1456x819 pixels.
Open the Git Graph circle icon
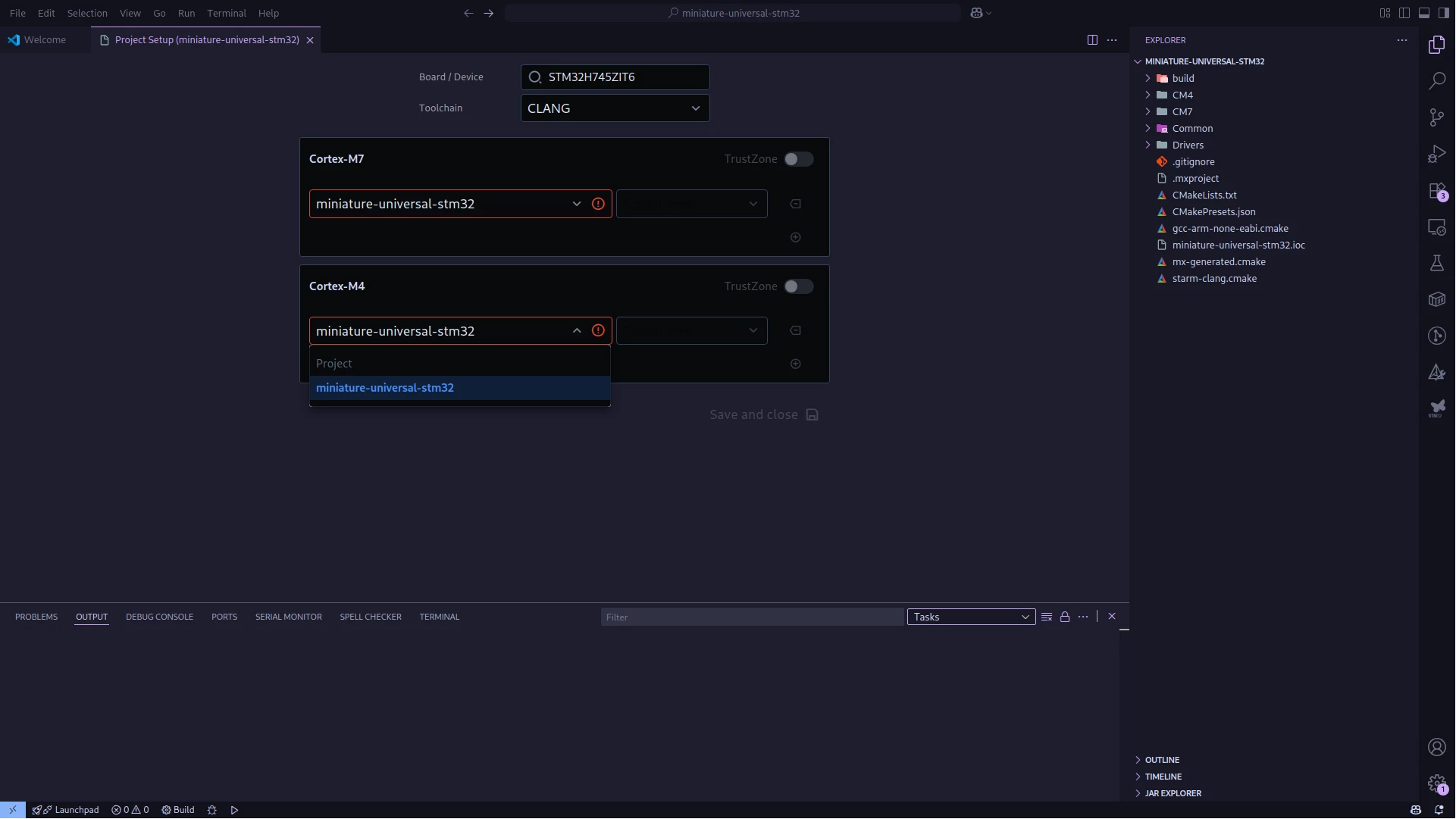click(1436, 336)
